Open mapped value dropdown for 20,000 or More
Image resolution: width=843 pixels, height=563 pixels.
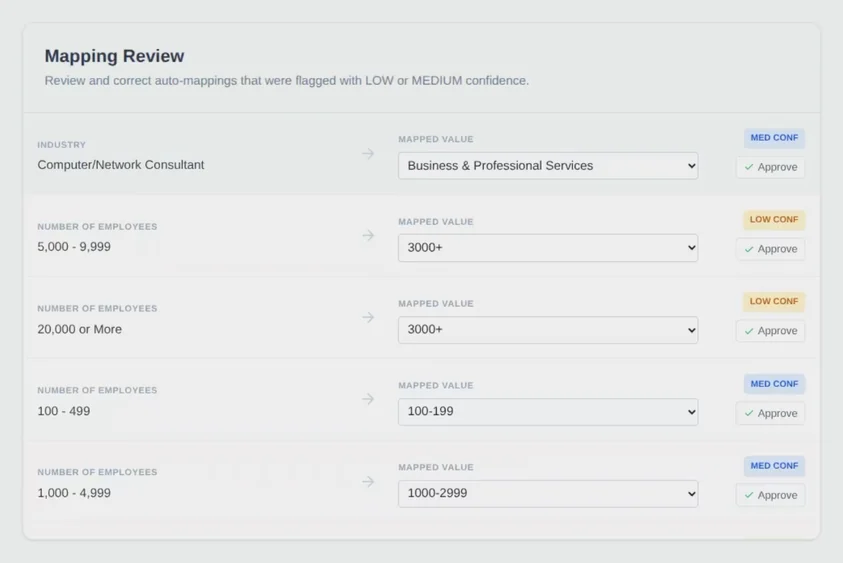click(548, 330)
